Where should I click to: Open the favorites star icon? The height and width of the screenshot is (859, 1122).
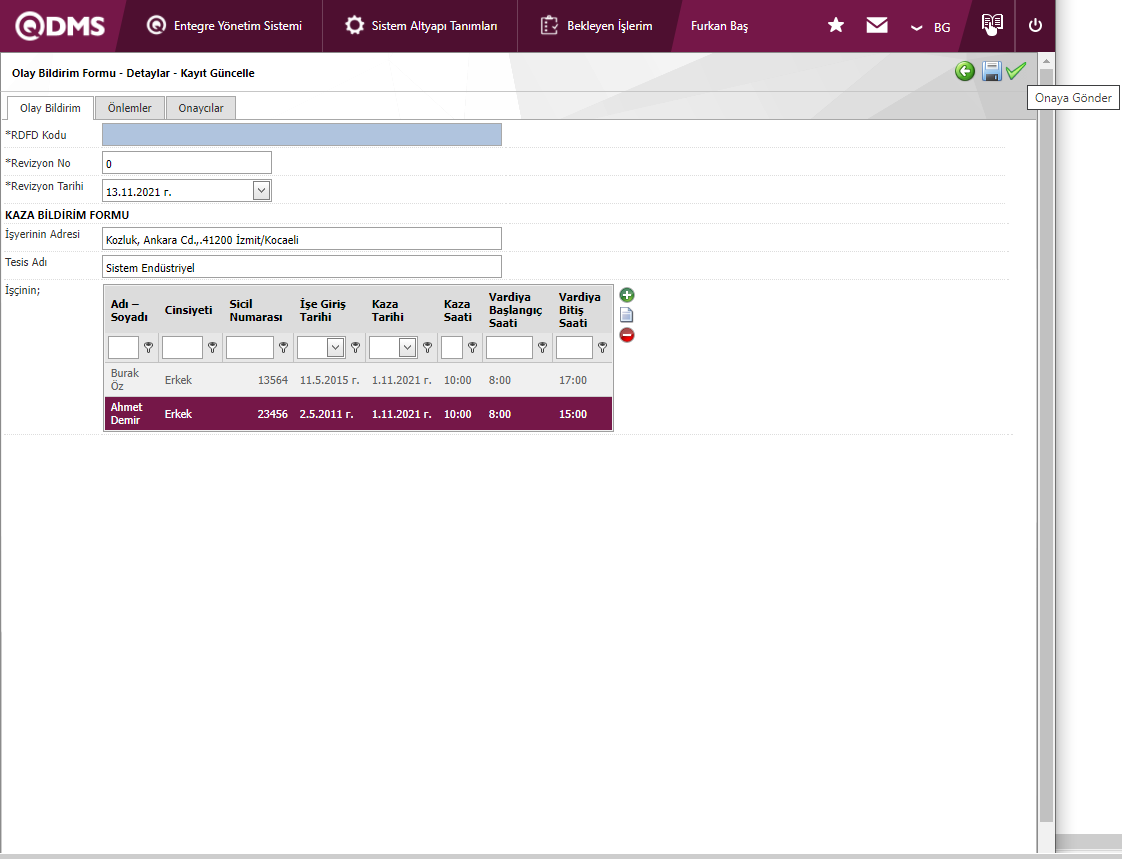(x=836, y=26)
